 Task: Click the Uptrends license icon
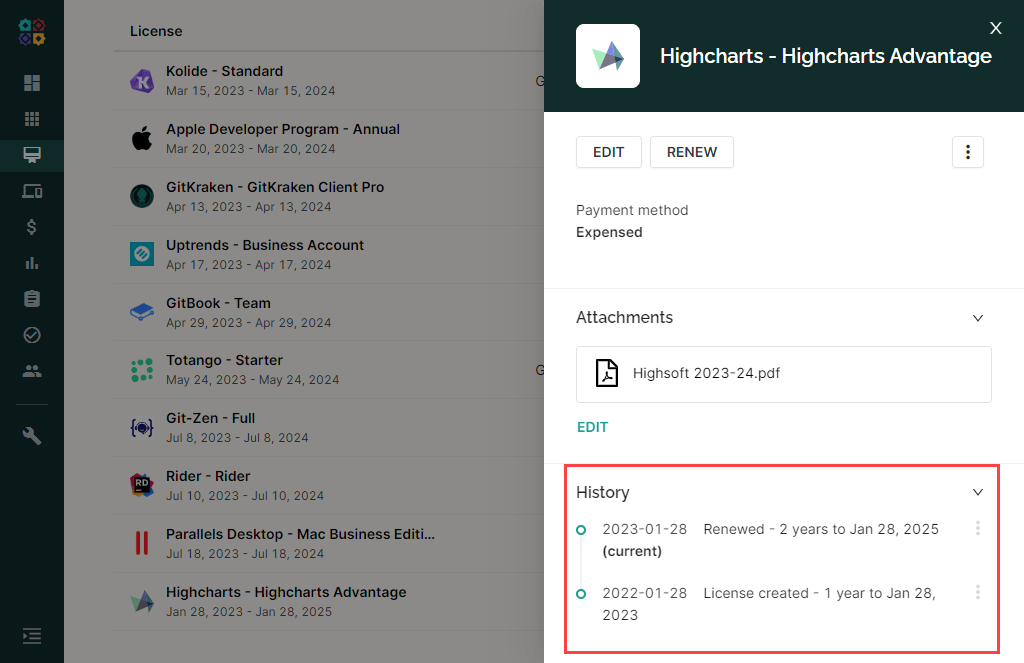[142, 253]
